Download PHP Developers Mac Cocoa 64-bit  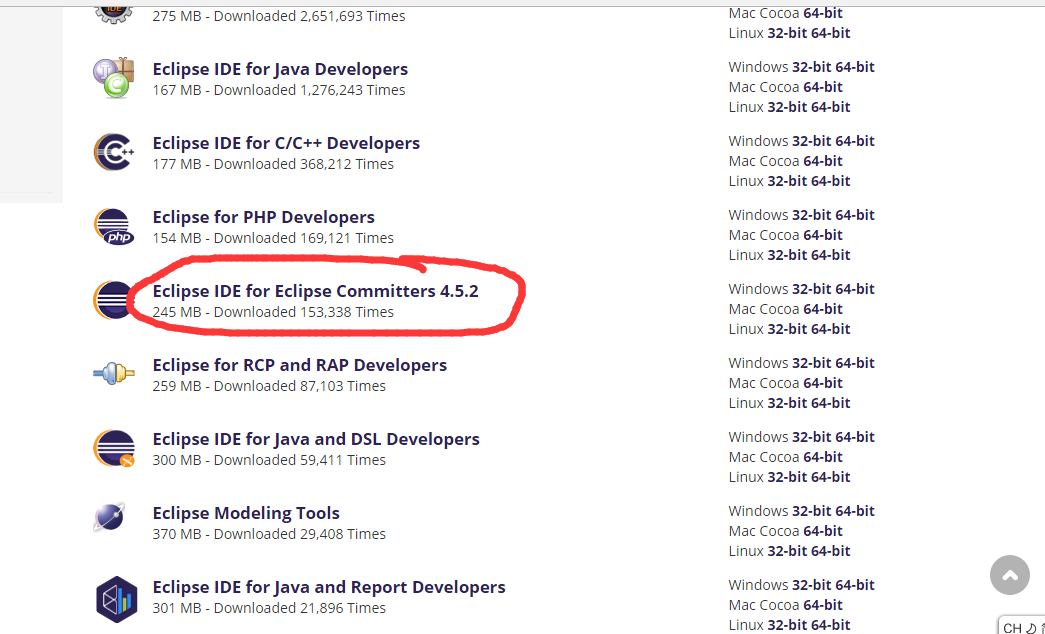(x=823, y=235)
